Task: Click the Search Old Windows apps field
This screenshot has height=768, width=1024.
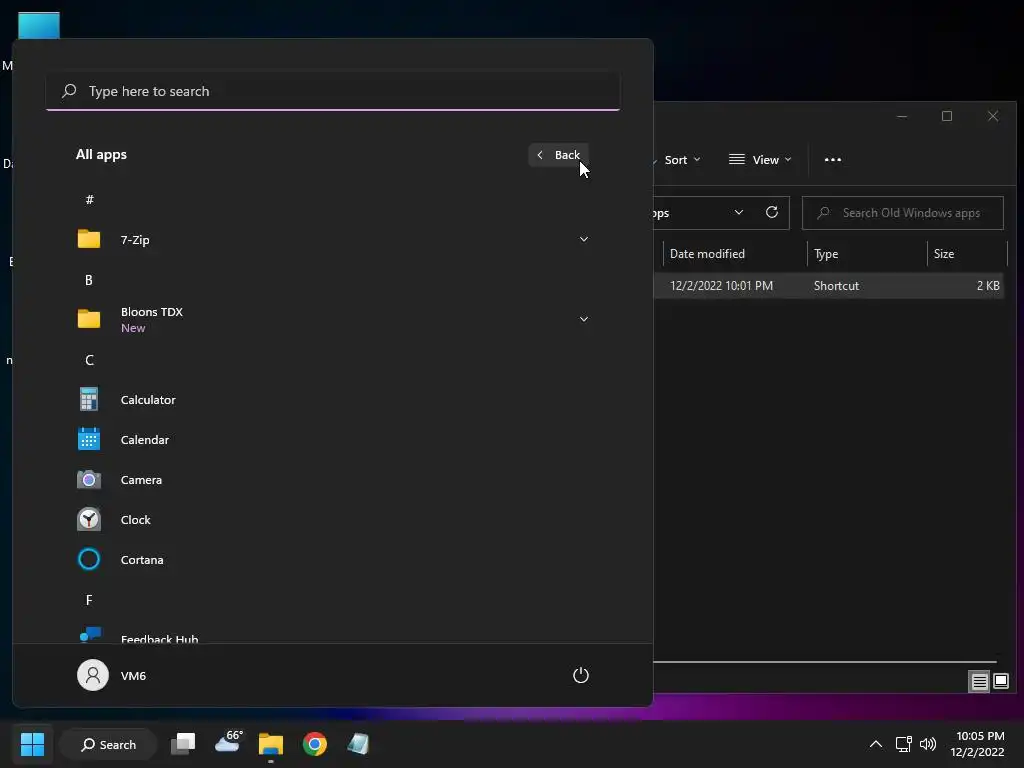Action: pyautogui.click(x=903, y=213)
